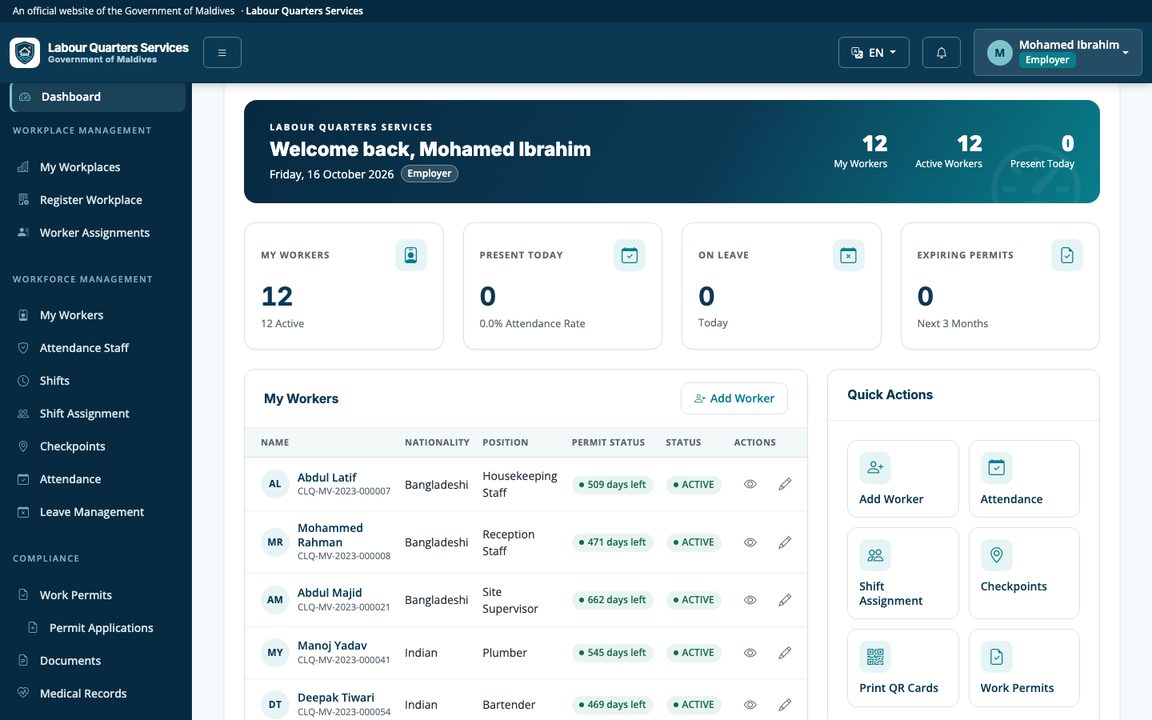Viewport: 1152px width, 720px height.
Task: Click the AL avatar for Abdul Latif
Action: pos(275,484)
